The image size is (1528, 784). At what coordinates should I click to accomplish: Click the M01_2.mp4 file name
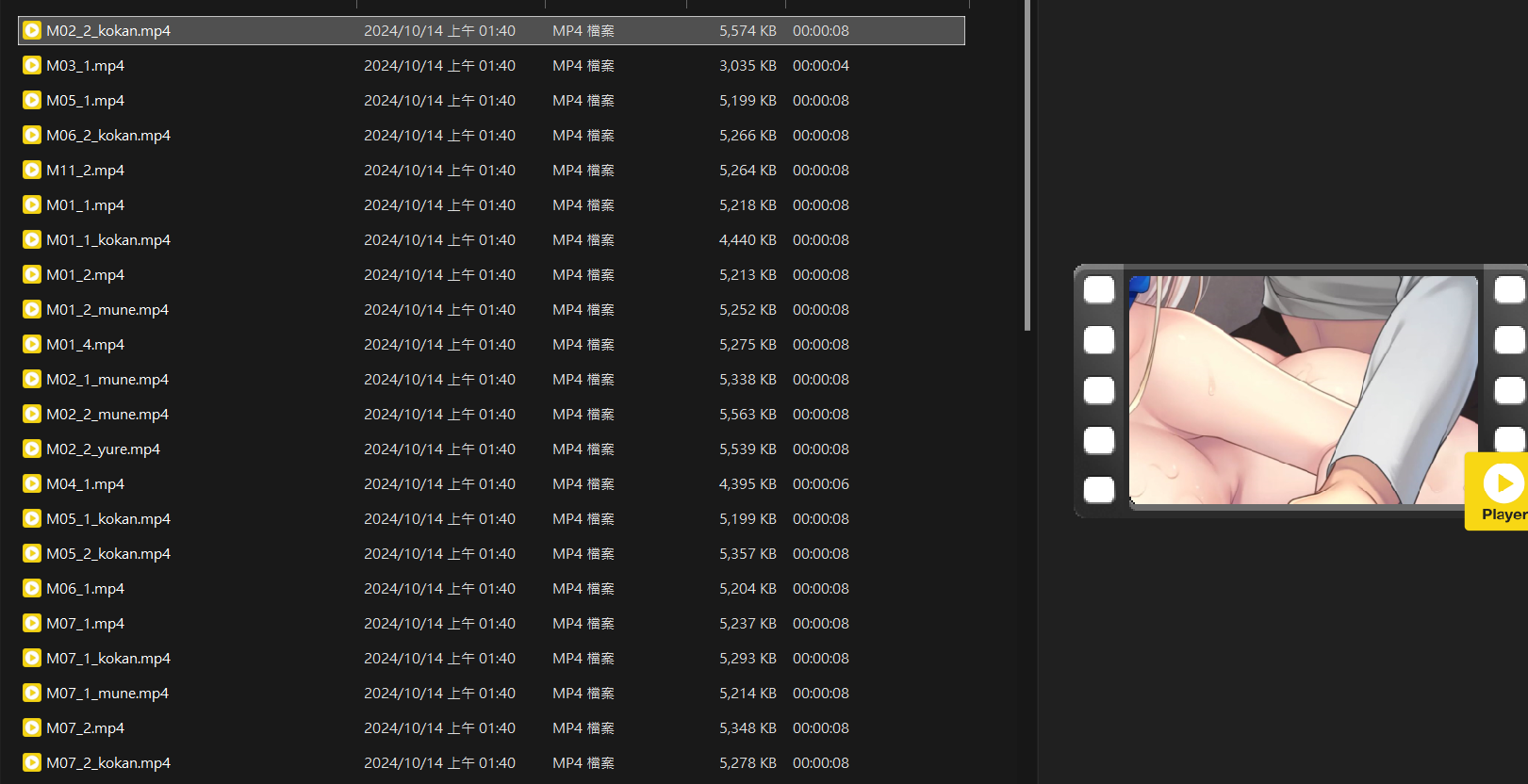tap(85, 275)
